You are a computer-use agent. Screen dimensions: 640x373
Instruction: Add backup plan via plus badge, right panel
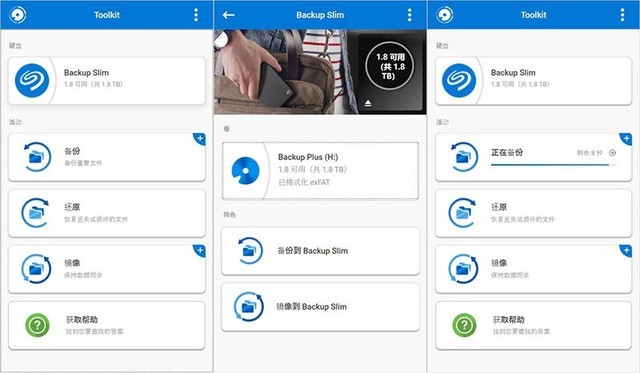(x=626, y=139)
